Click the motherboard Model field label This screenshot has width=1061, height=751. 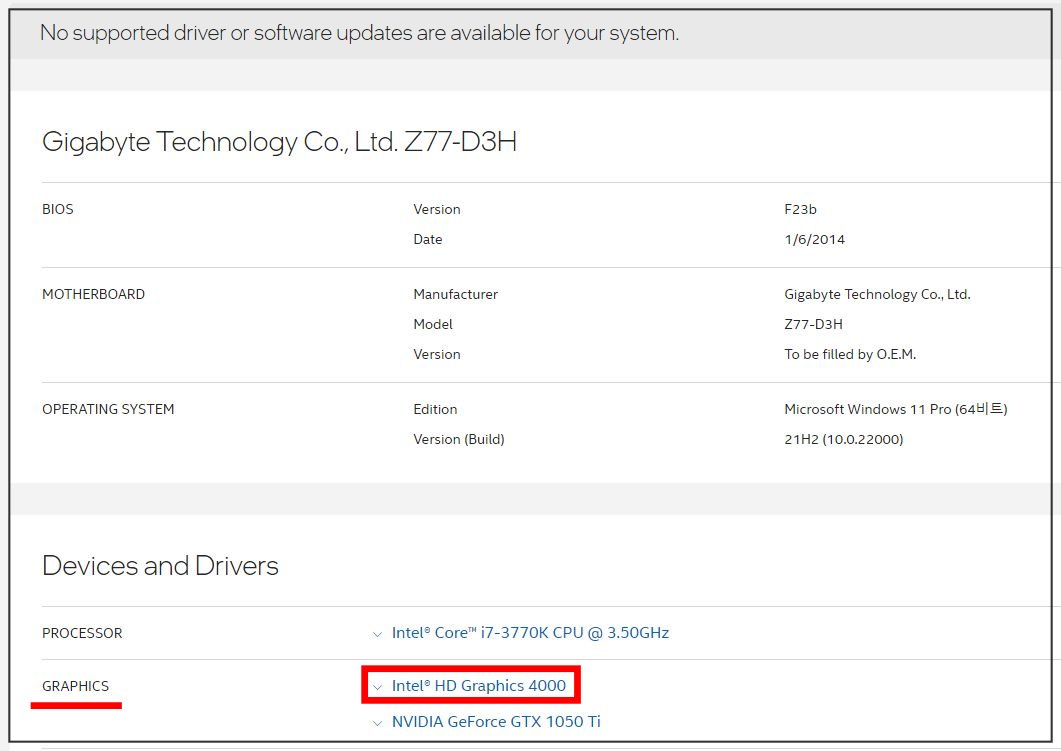[433, 324]
